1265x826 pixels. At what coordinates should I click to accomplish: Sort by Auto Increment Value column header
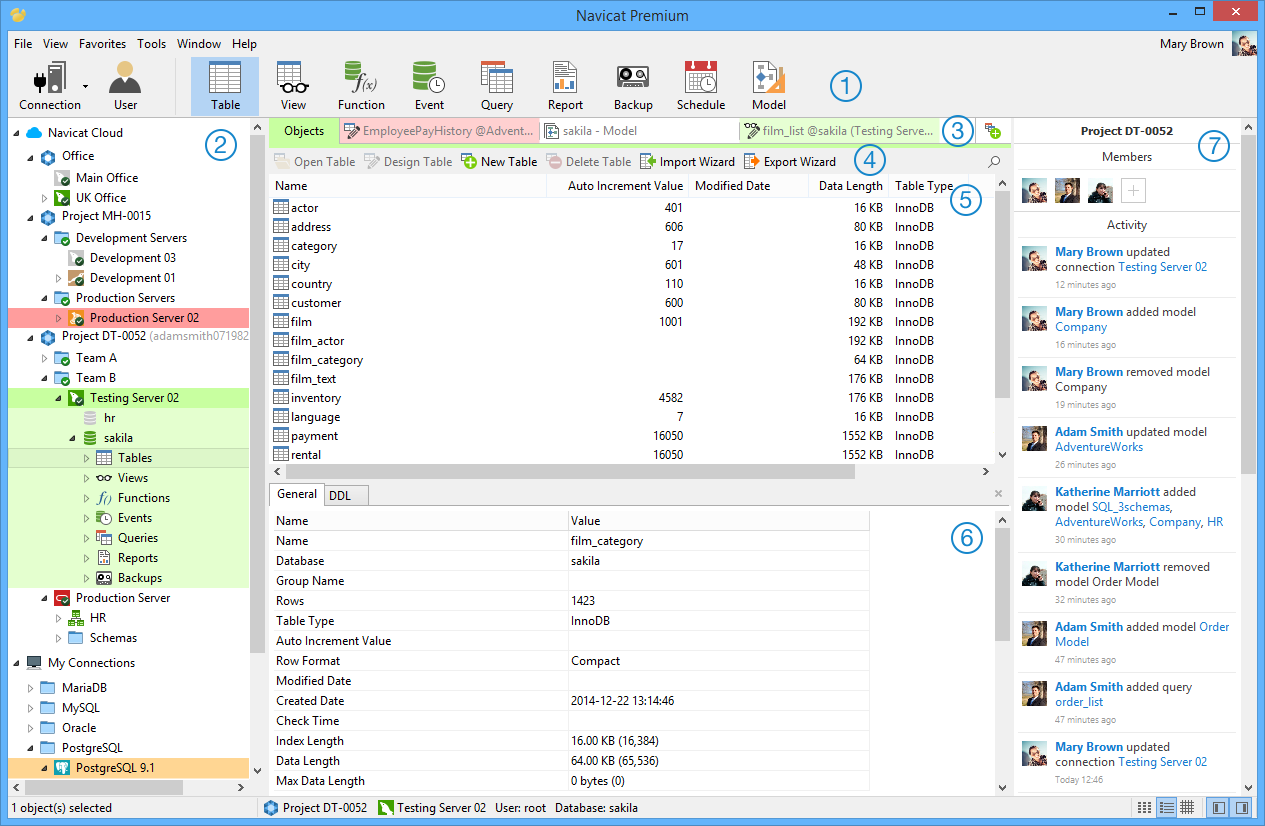tap(619, 185)
